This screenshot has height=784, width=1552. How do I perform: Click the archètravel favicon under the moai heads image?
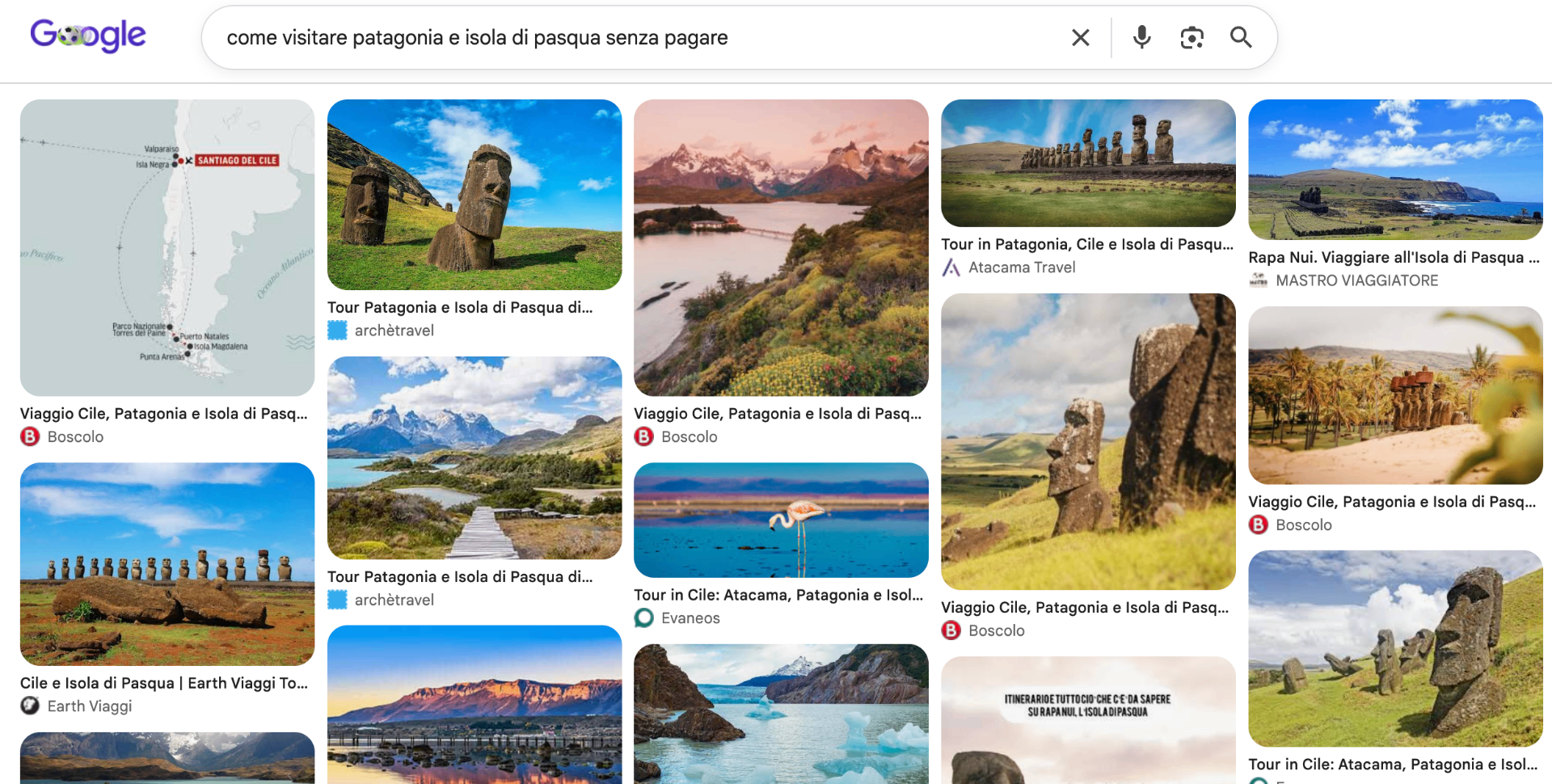click(x=337, y=330)
